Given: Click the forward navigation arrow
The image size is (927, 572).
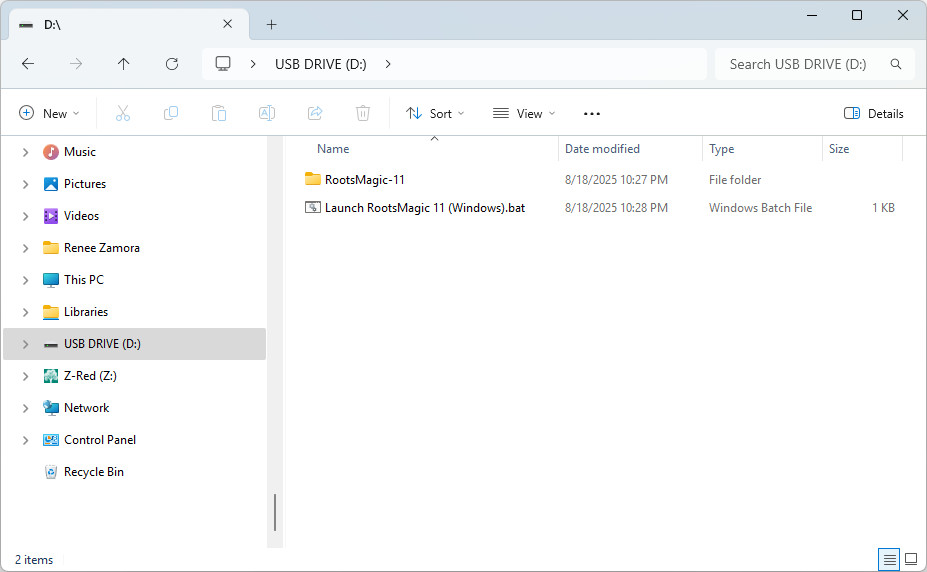Looking at the screenshot, I should click(76, 64).
